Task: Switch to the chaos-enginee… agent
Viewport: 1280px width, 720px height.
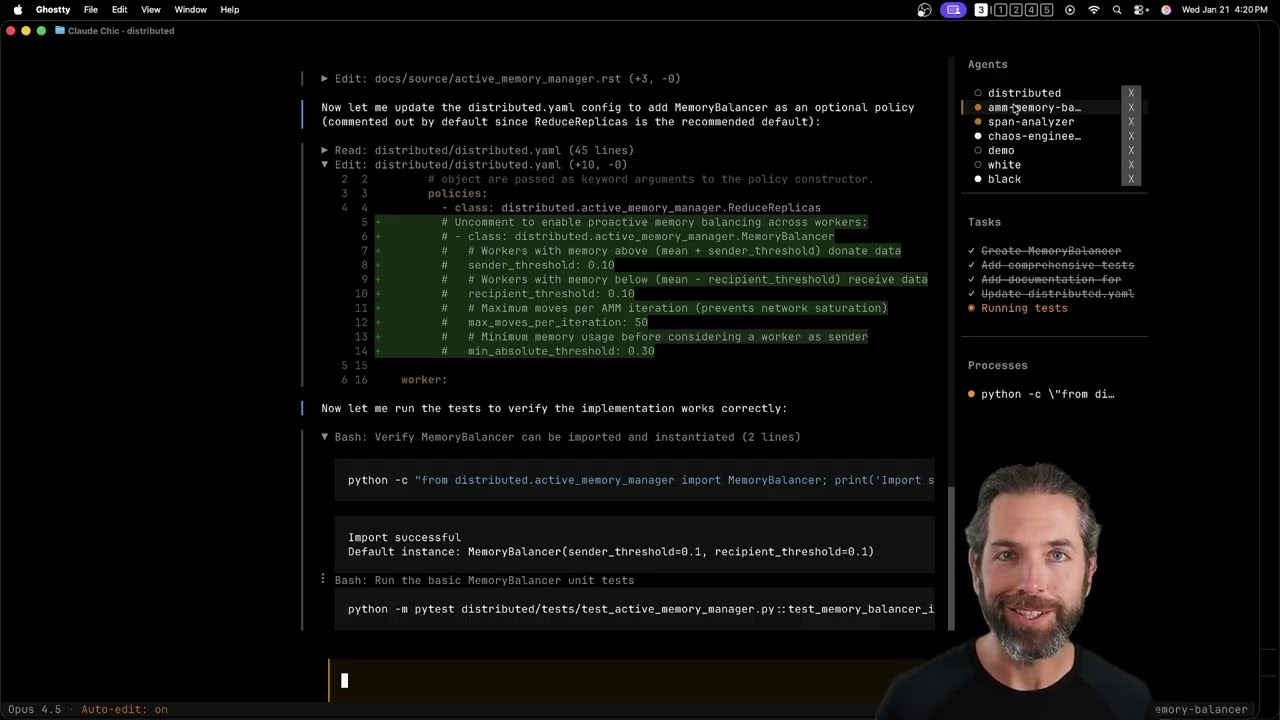Action: click(1034, 136)
